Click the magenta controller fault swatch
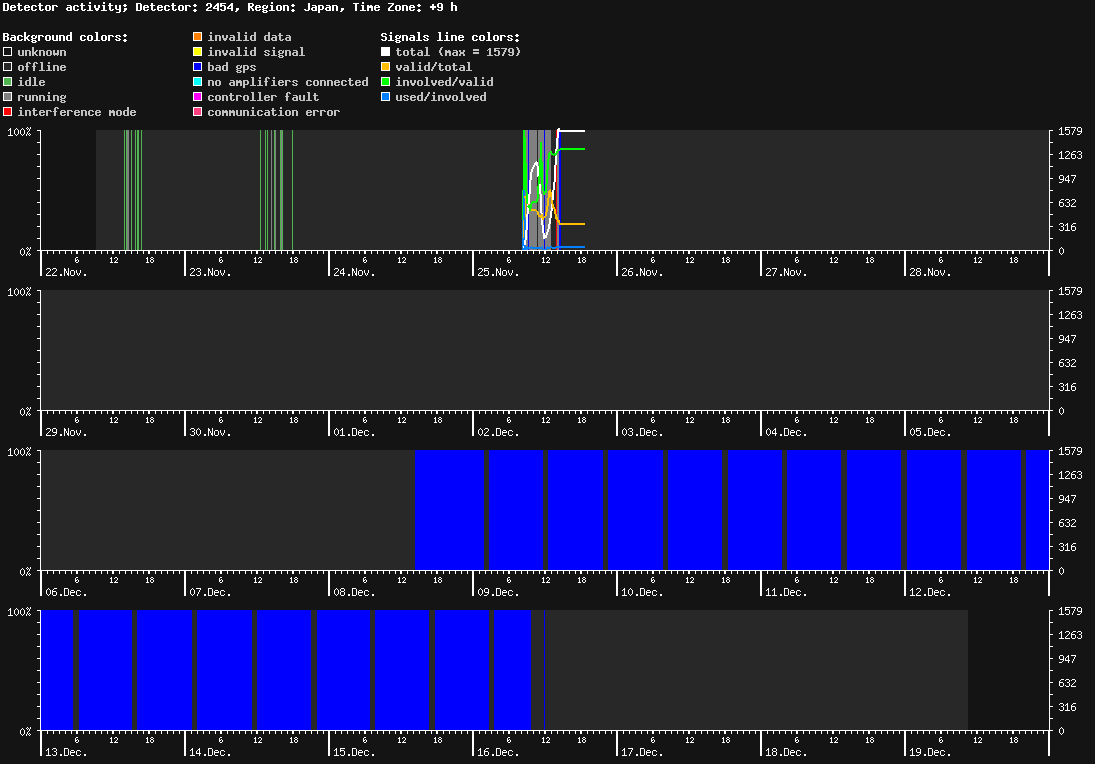Image resolution: width=1095 pixels, height=764 pixels. click(x=198, y=97)
